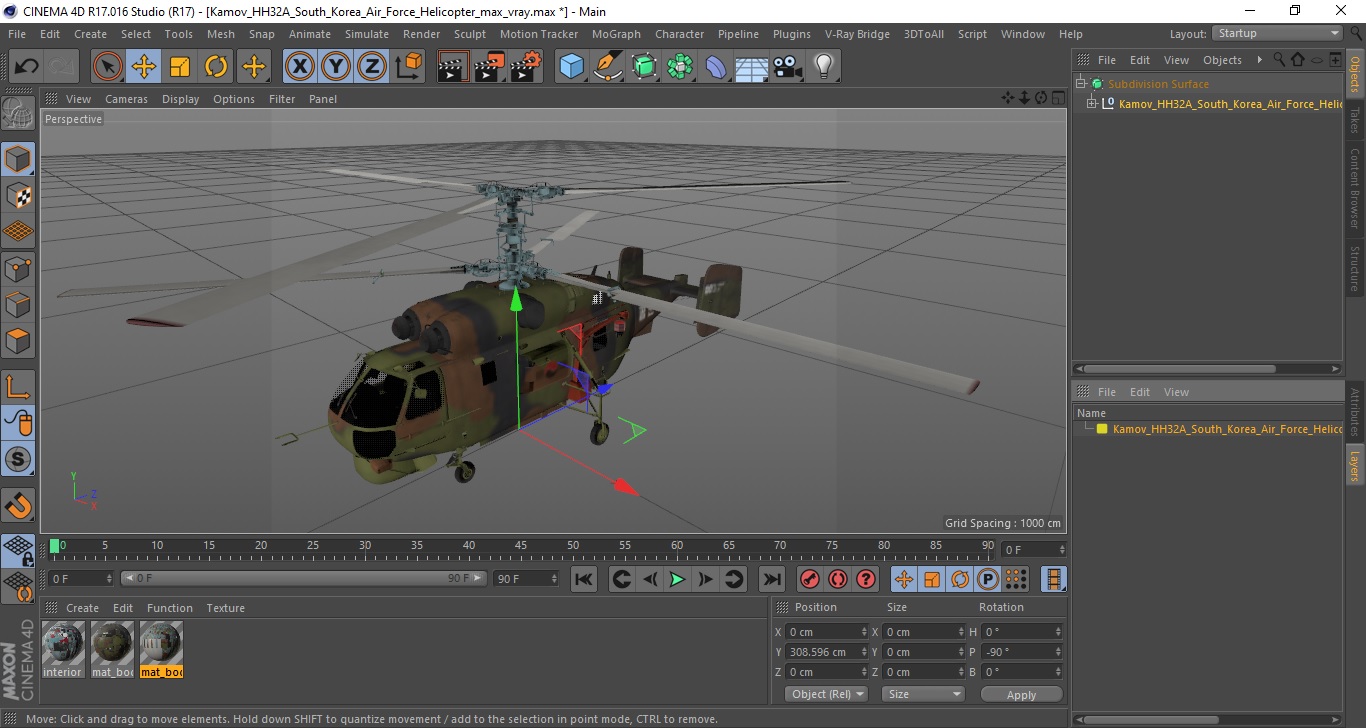
Task: Add a Subdivision Surface generator icon
Action: point(644,67)
